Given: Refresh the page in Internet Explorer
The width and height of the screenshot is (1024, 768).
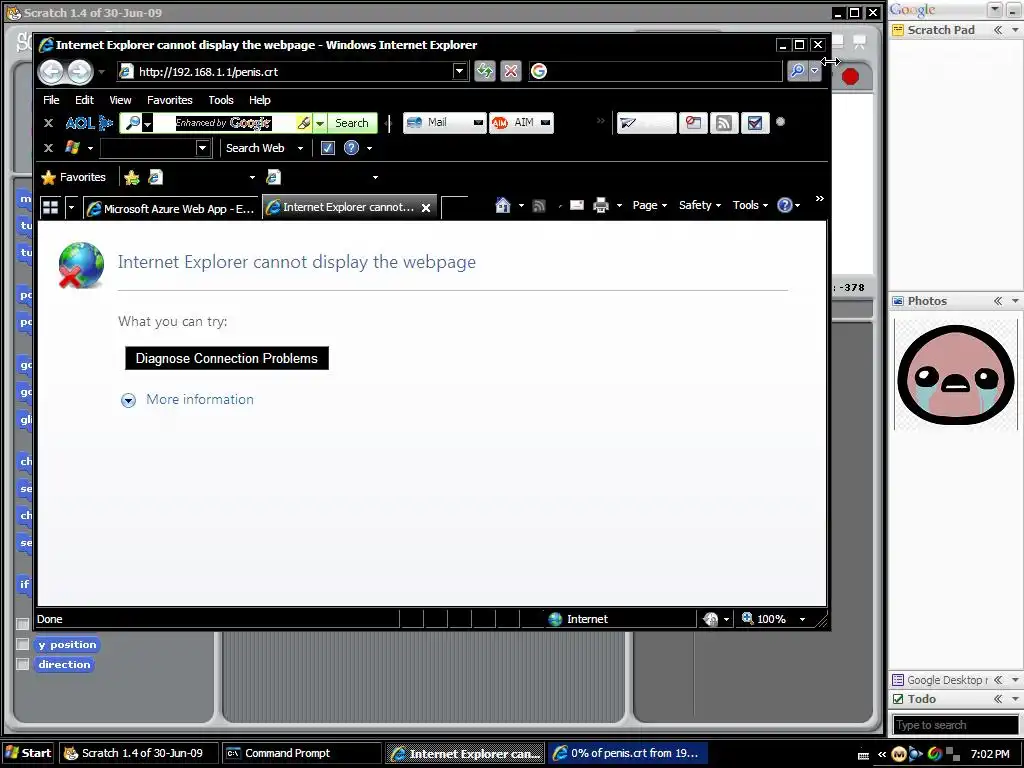Looking at the screenshot, I should tap(485, 71).
